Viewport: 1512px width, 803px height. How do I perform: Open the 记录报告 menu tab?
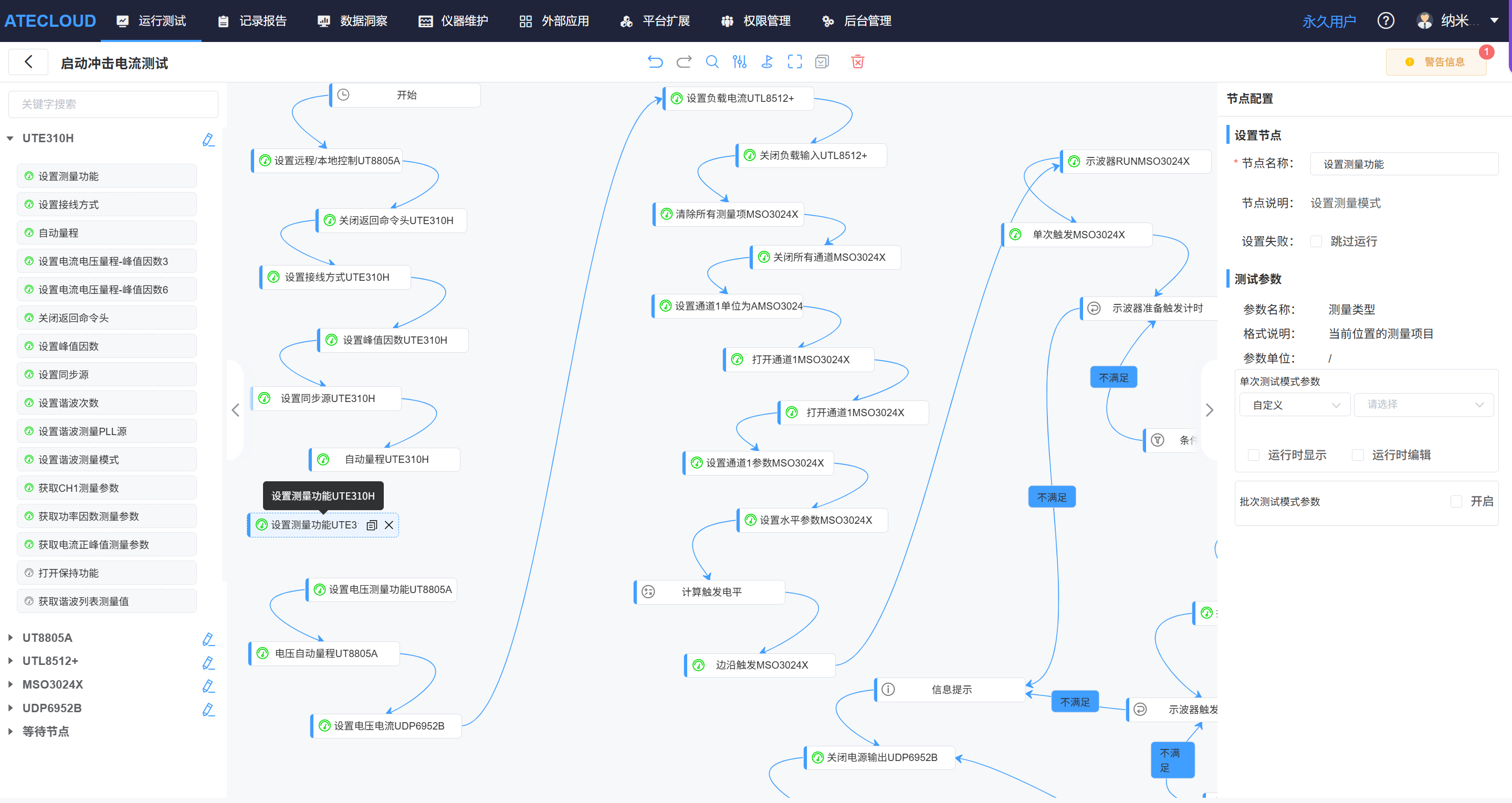tap(253, 21)
